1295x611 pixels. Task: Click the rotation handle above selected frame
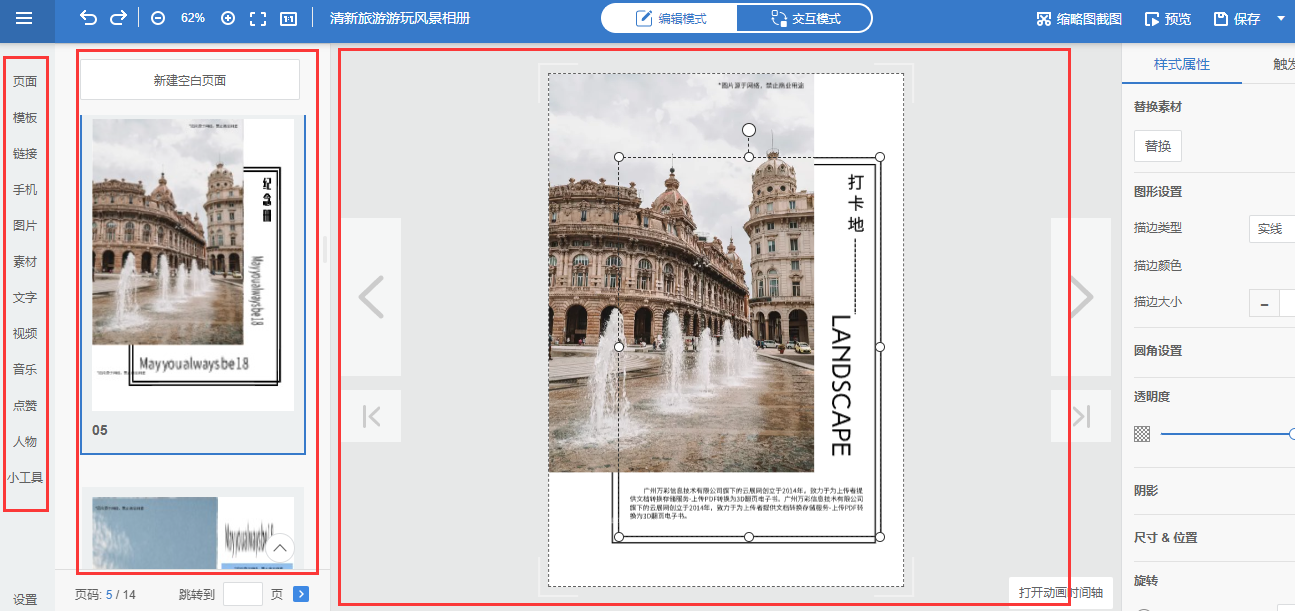pyautogui.click(x=749, y=130)
